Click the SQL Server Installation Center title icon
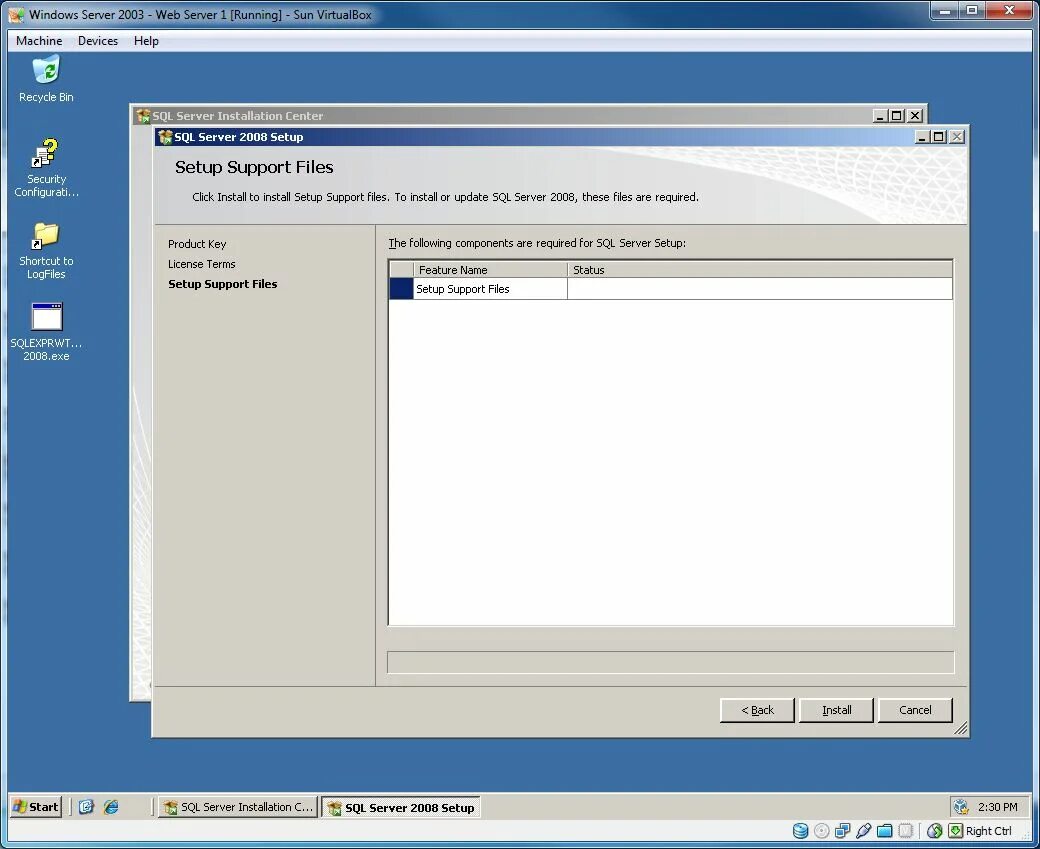The width and height of the screenshot is (1040, 849). click(143, 115)
